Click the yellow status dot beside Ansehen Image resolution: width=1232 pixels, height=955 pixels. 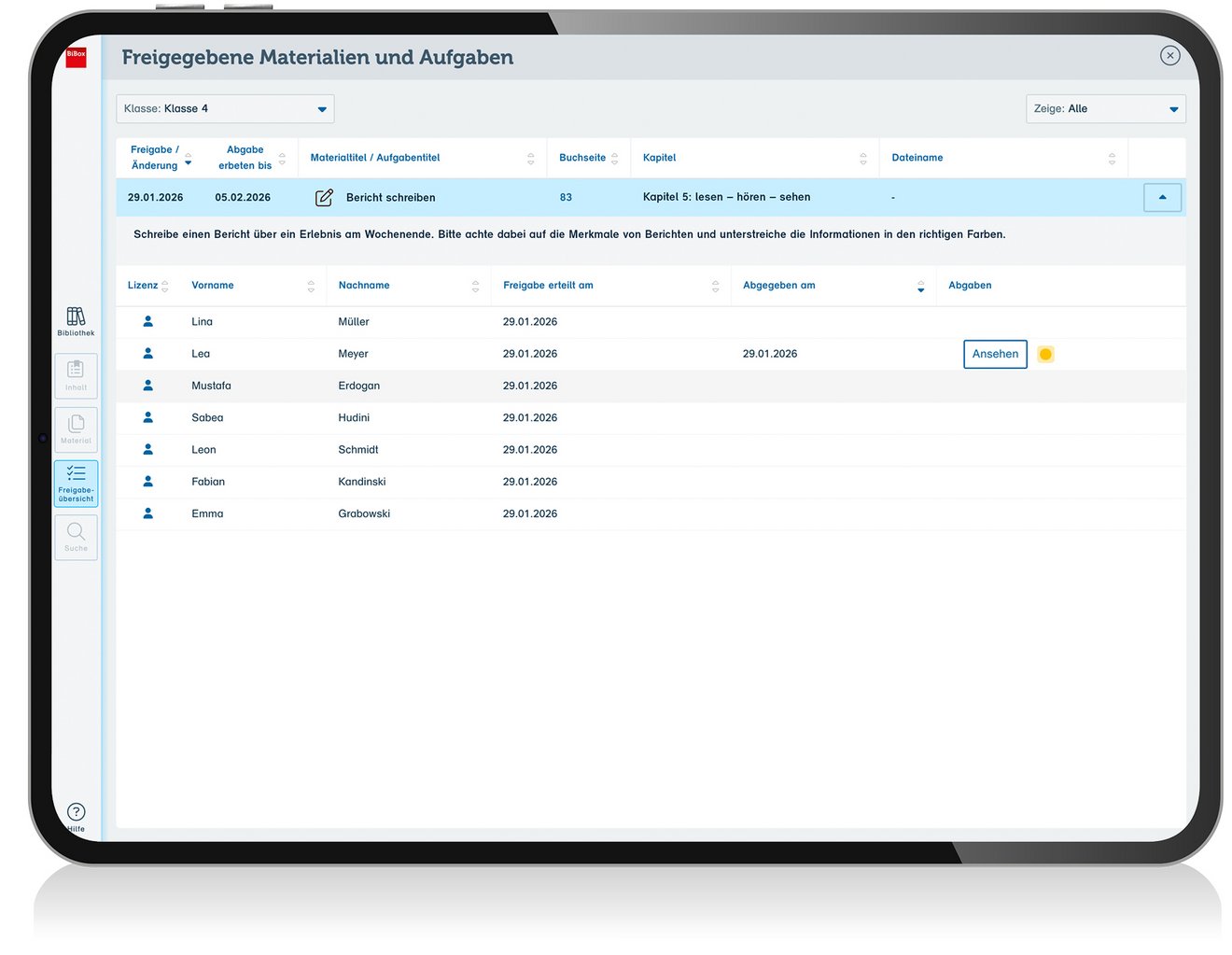pos(1045,354)
